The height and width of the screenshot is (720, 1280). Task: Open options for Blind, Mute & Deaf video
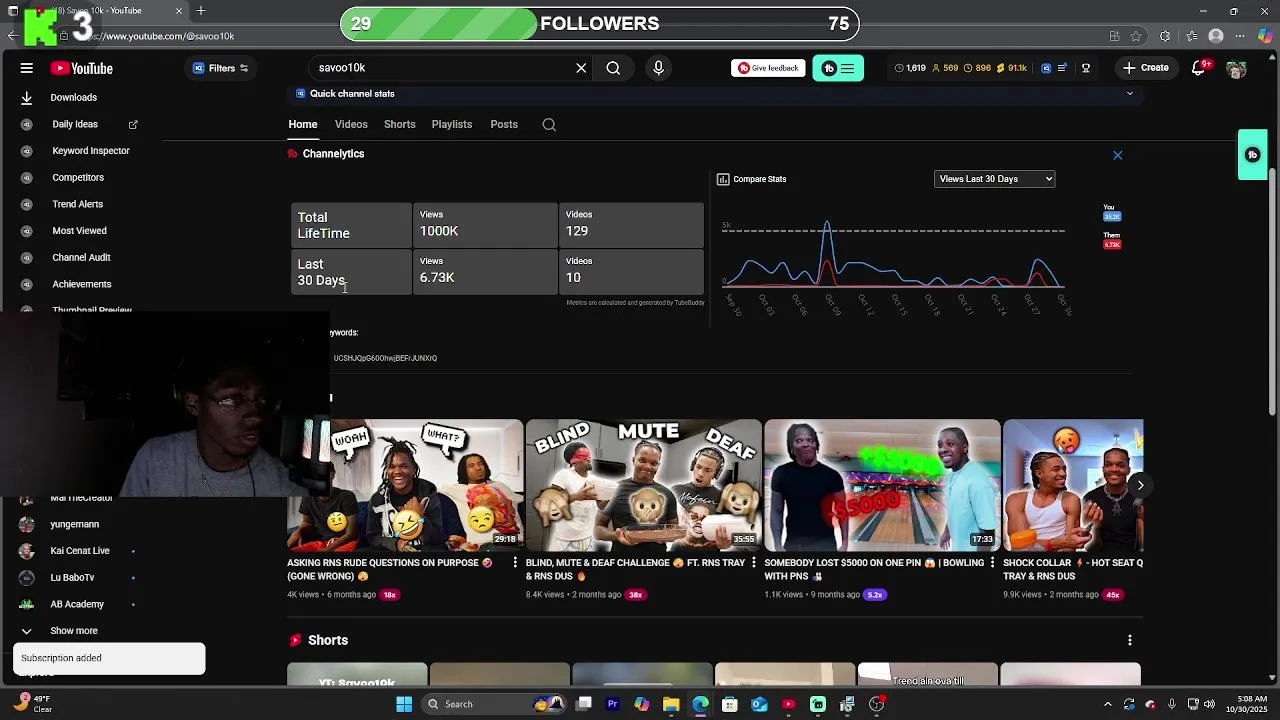[x=753, y=563]
